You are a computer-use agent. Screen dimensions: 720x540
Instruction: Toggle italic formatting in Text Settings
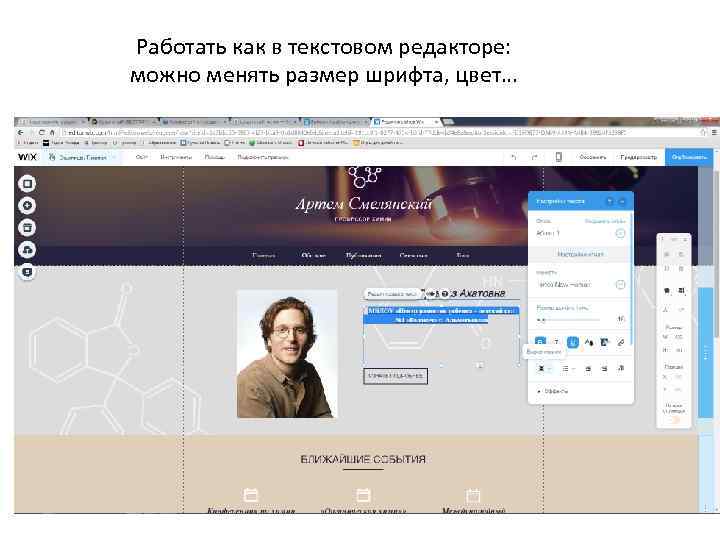click(x=557, y=342)
